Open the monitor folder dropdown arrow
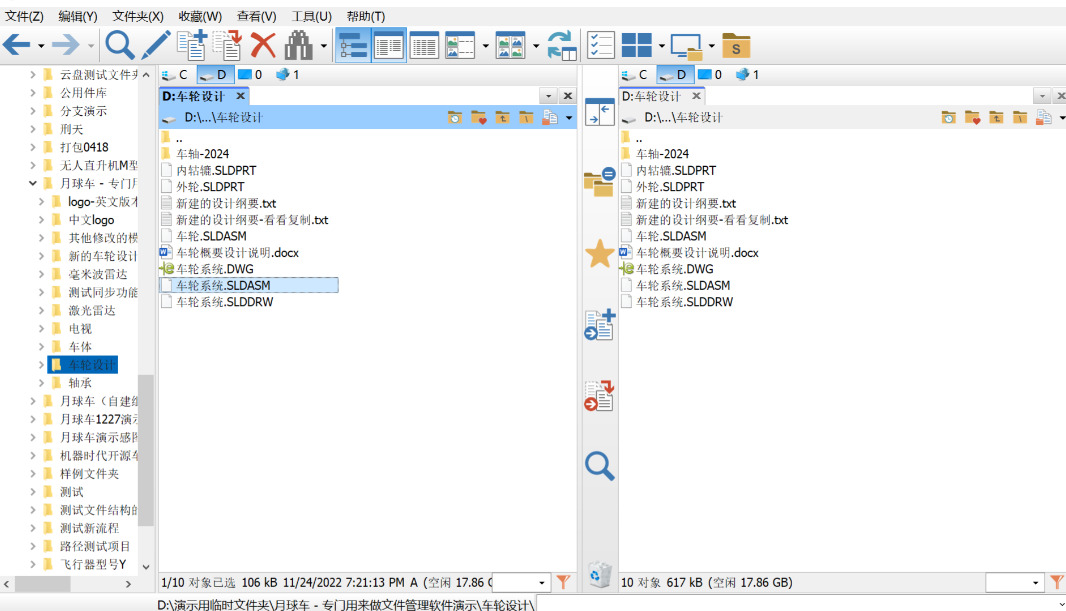The height and width of the screenshot is (611, 1066). point(712,46)
